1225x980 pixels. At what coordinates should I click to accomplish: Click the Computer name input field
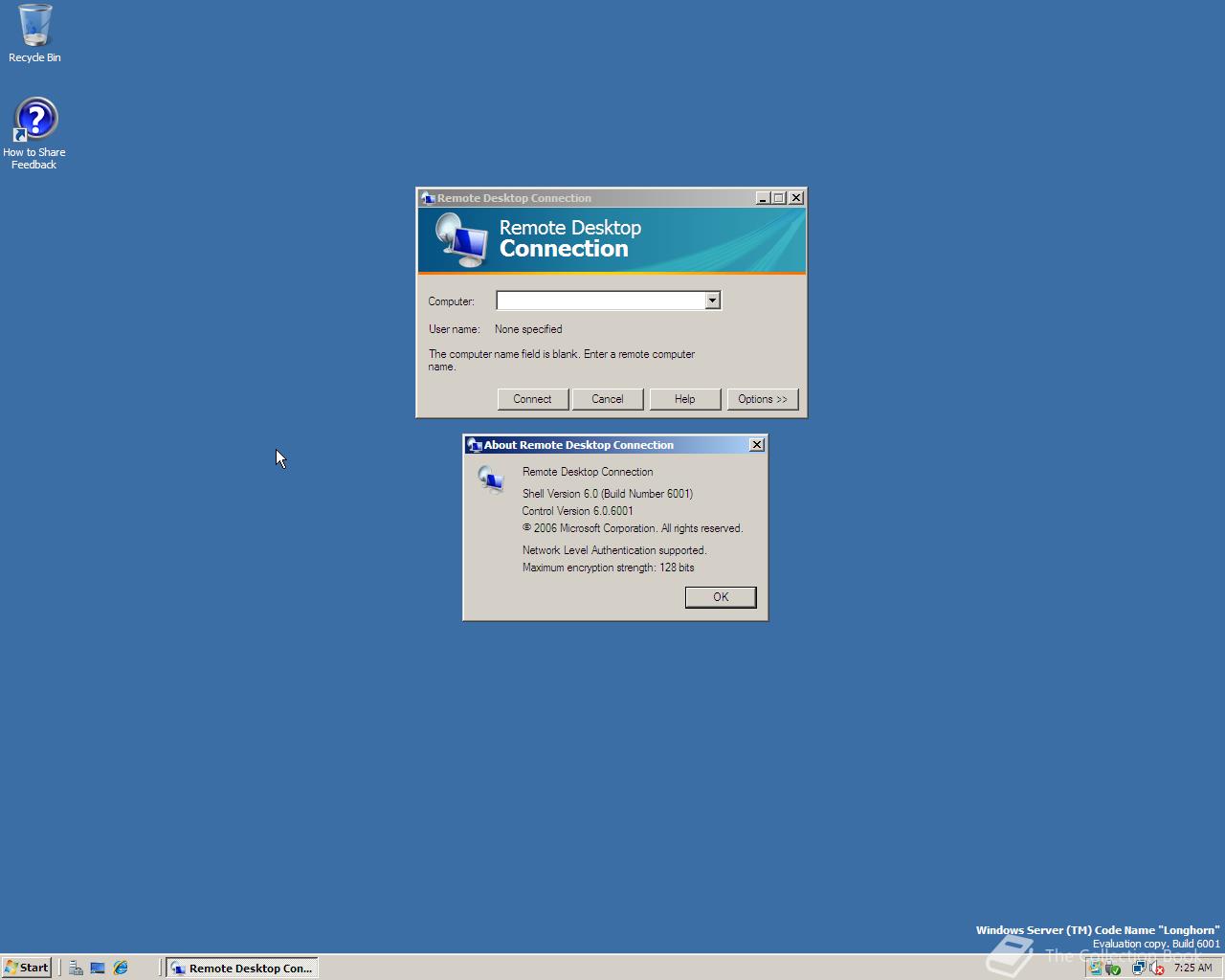tap(600, 301)
